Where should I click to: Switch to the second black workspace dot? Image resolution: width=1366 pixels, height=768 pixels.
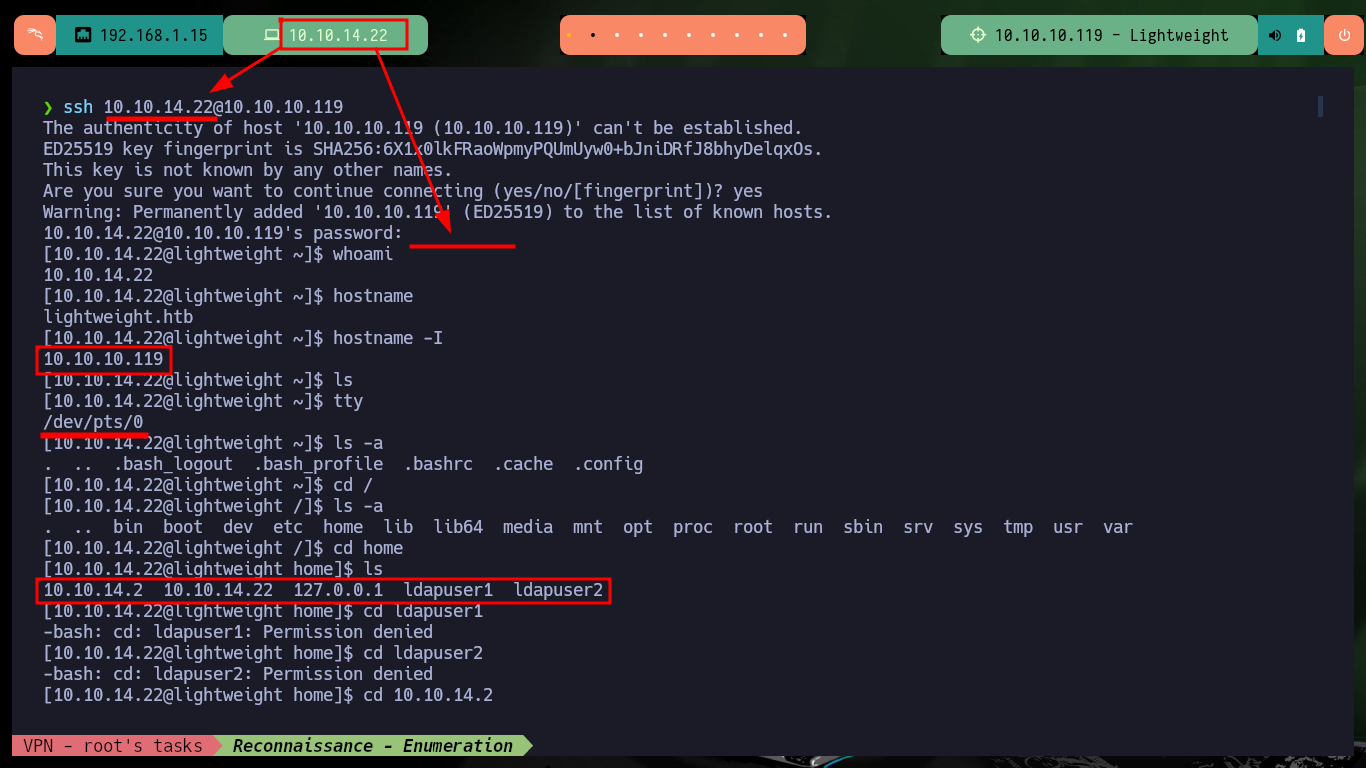tap(593, 35)
